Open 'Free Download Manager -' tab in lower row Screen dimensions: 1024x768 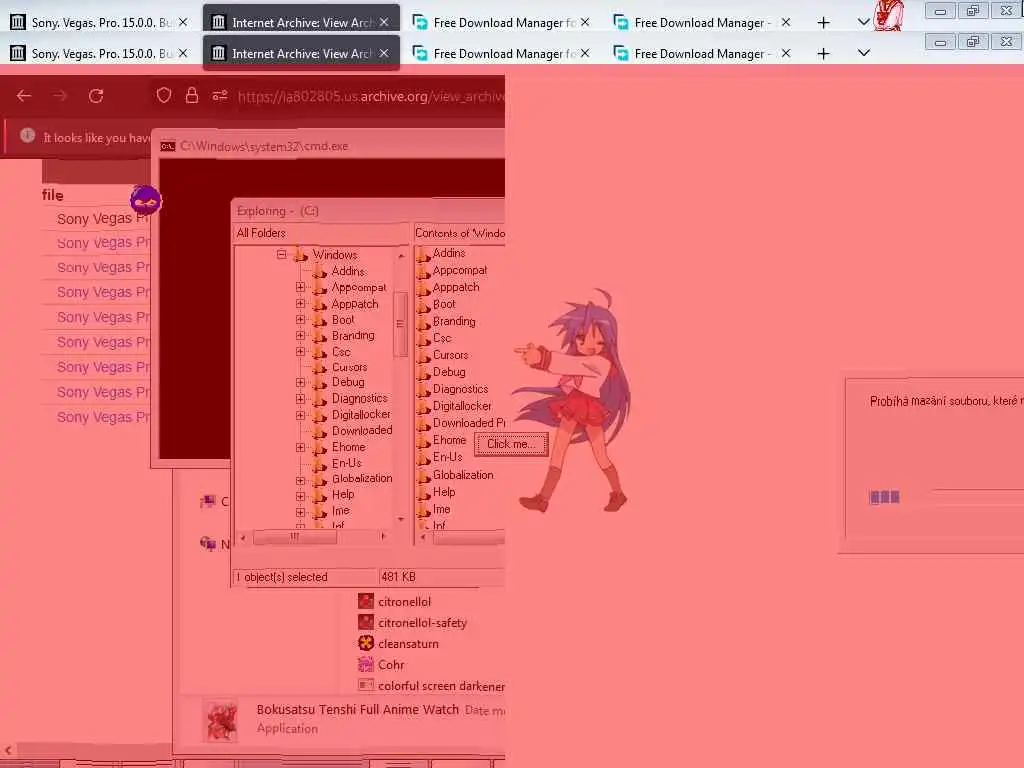[701, 54]
